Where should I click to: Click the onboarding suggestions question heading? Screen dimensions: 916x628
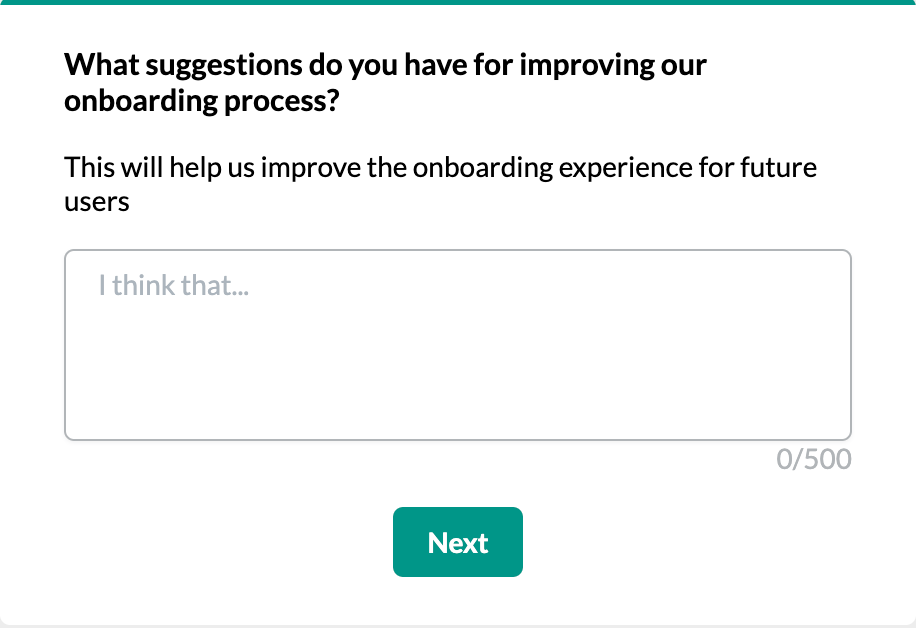pyautogui.click(x=385, y=82)
